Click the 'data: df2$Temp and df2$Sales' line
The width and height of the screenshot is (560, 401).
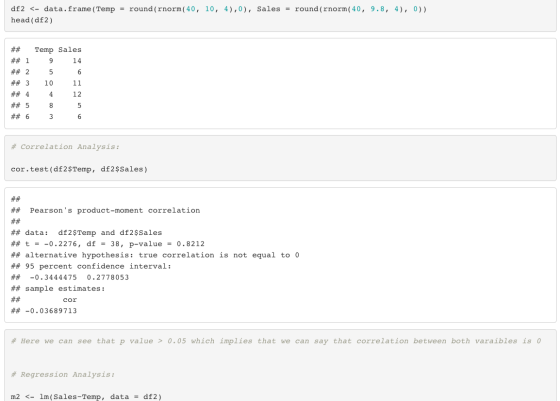point(86,233)
